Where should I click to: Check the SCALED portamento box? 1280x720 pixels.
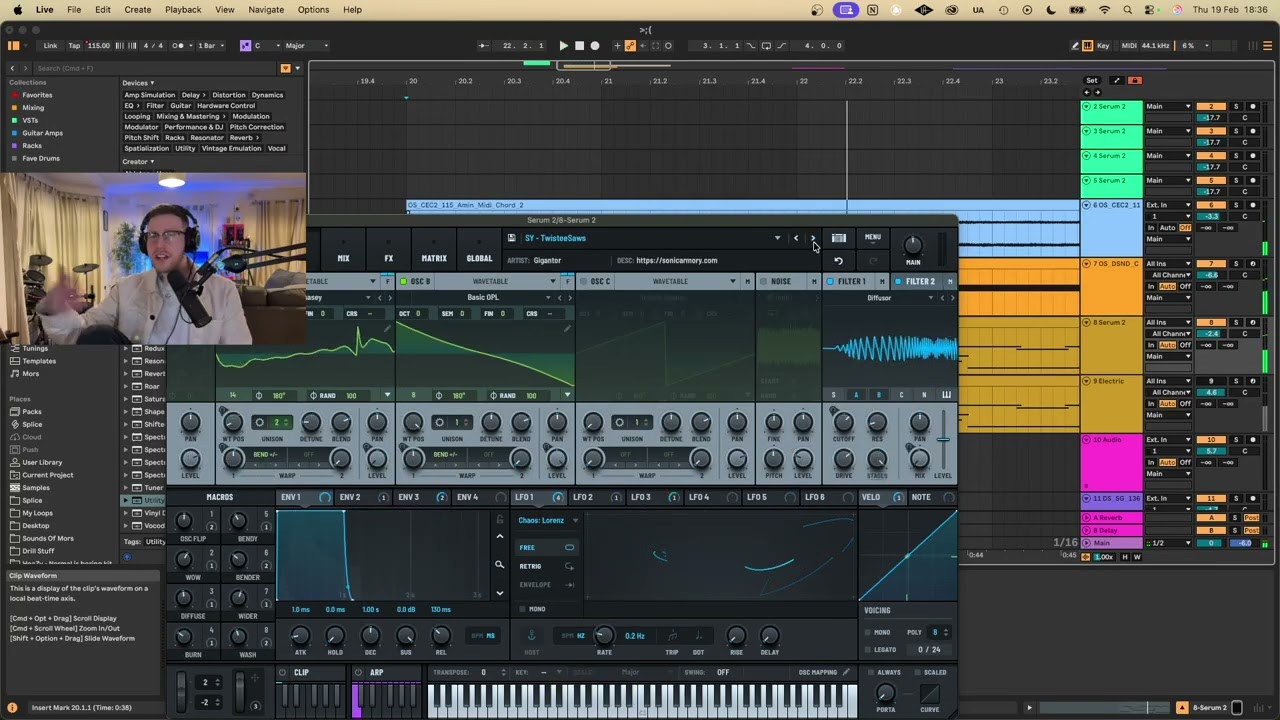point(916,672)
